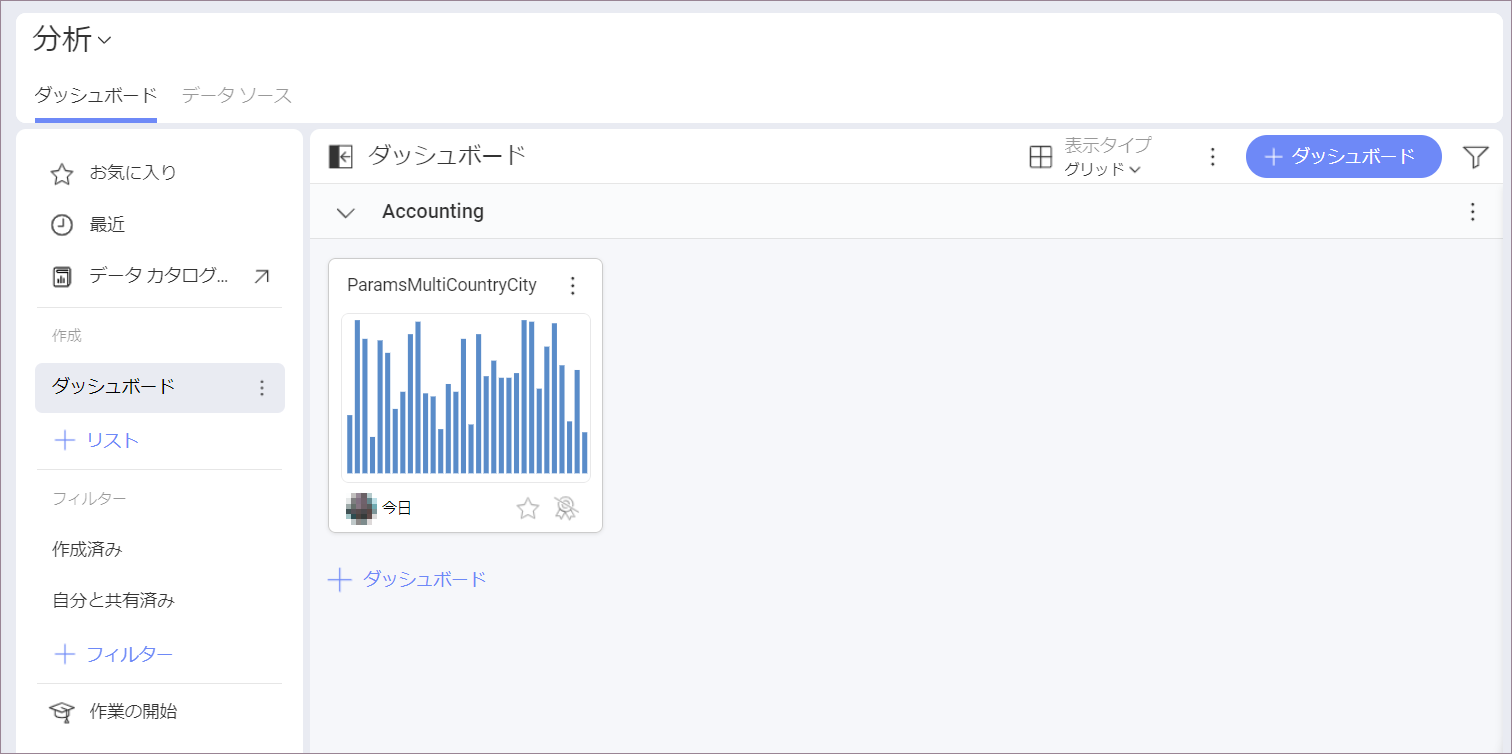Collapse the left sidebar panel
This screenshot has height=754, width=1512.
pos(340,156)
